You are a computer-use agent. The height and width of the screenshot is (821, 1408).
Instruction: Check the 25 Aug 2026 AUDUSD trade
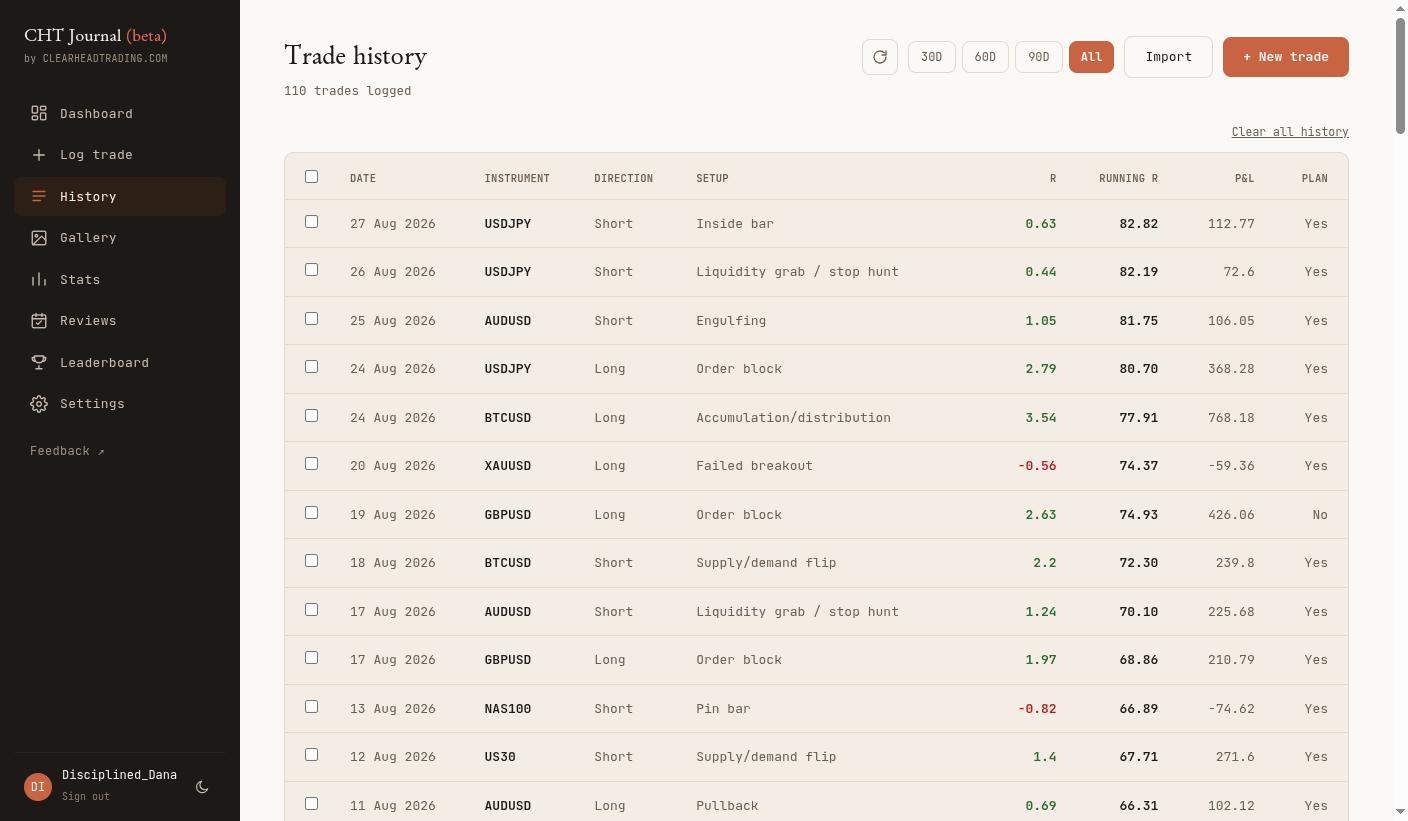coord(311,318)
